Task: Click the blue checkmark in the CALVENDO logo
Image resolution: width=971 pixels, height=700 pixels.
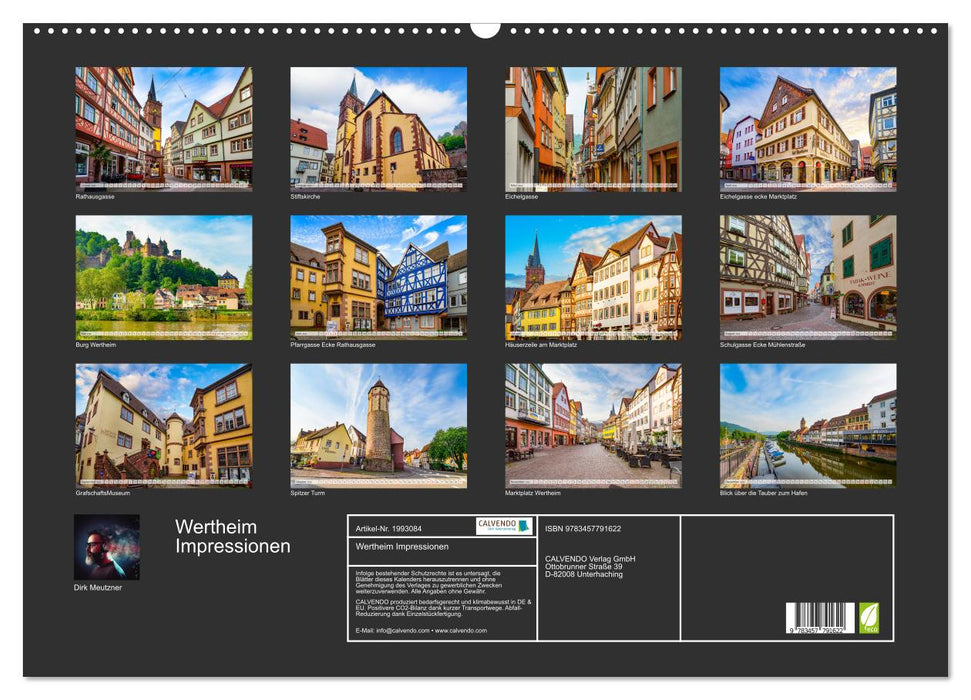Action: pyautogui.click(x=524, y=527)
